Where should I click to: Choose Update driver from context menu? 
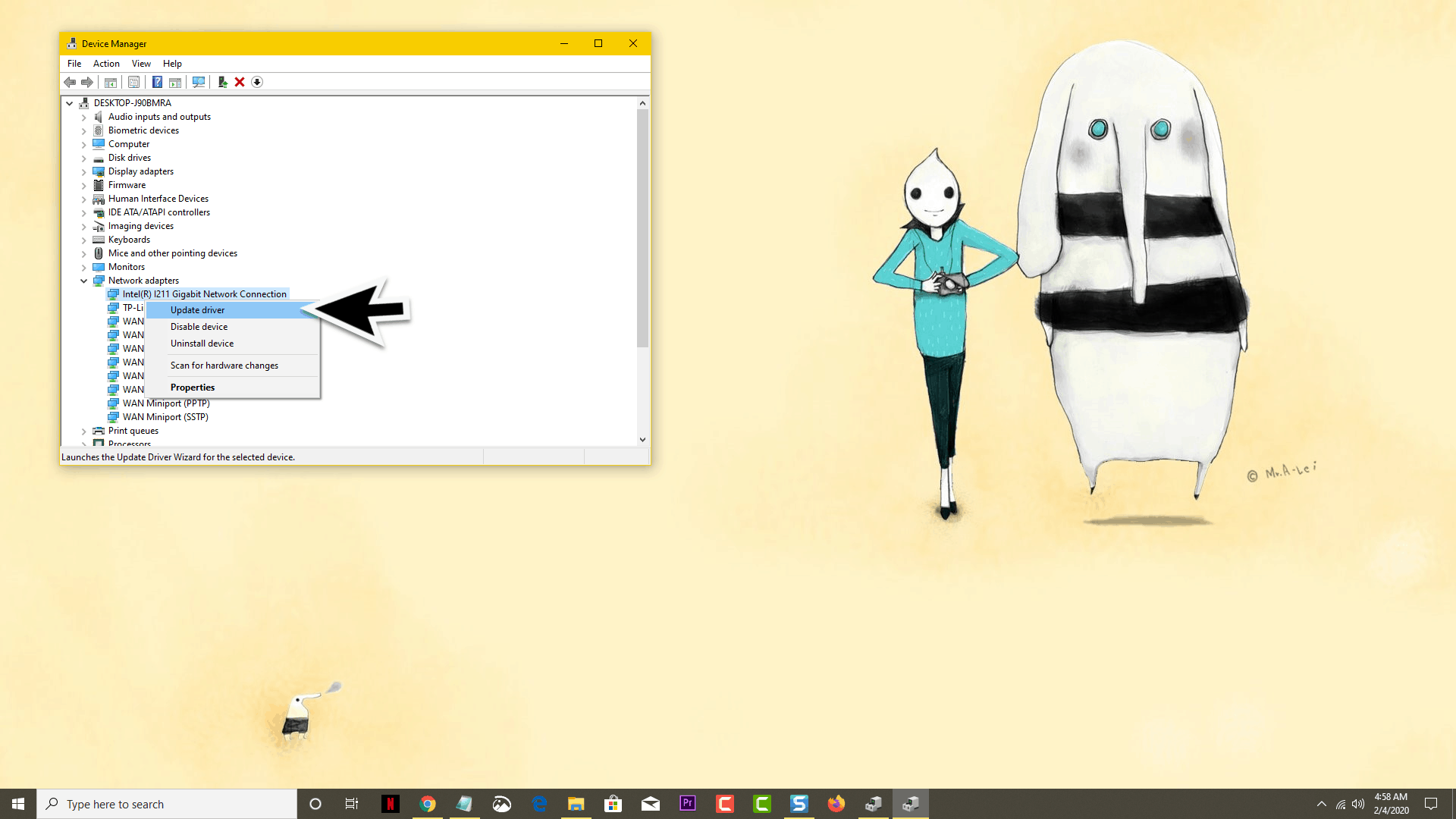232,310
